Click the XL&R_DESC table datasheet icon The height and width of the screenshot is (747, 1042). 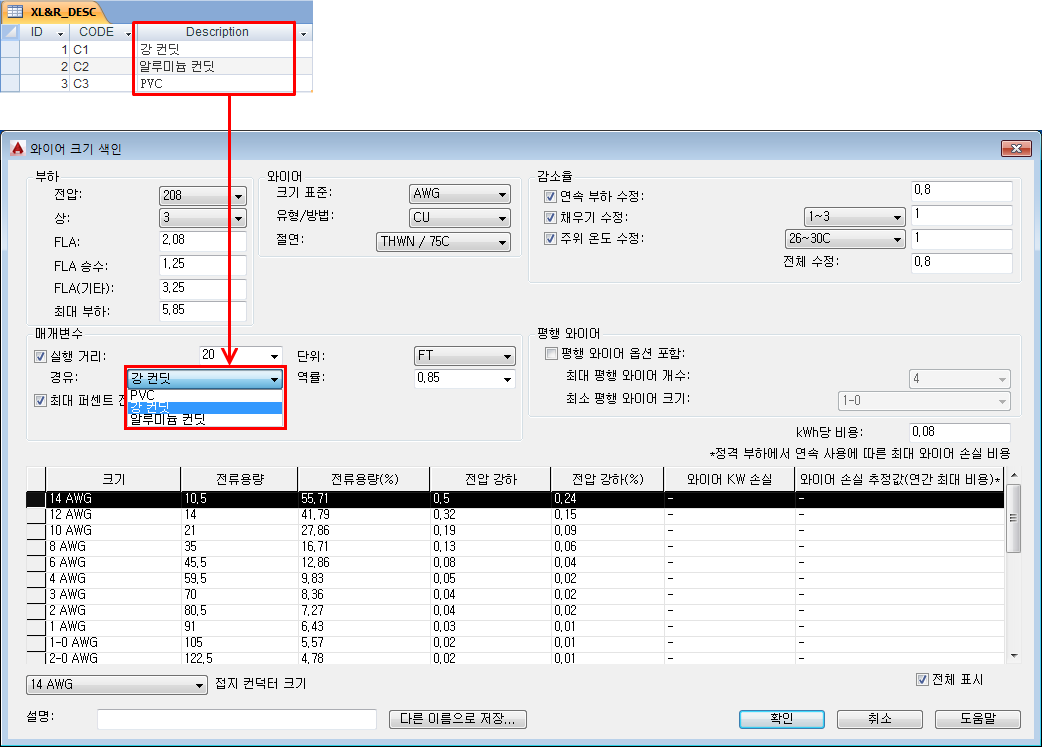(15, 11)
